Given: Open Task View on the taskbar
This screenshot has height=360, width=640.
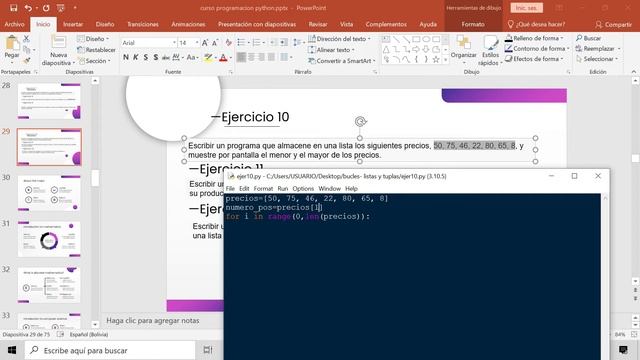Looking at the screenshot, I should [208, 350].
